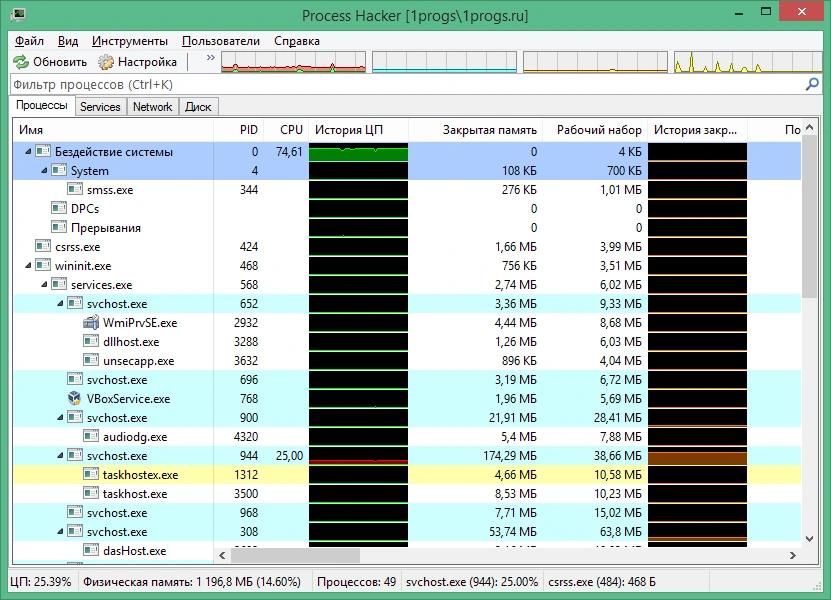Collapse the Бездействие системы tree node
The width and height of the screenshot is (831, 600).
click(28, 152)
